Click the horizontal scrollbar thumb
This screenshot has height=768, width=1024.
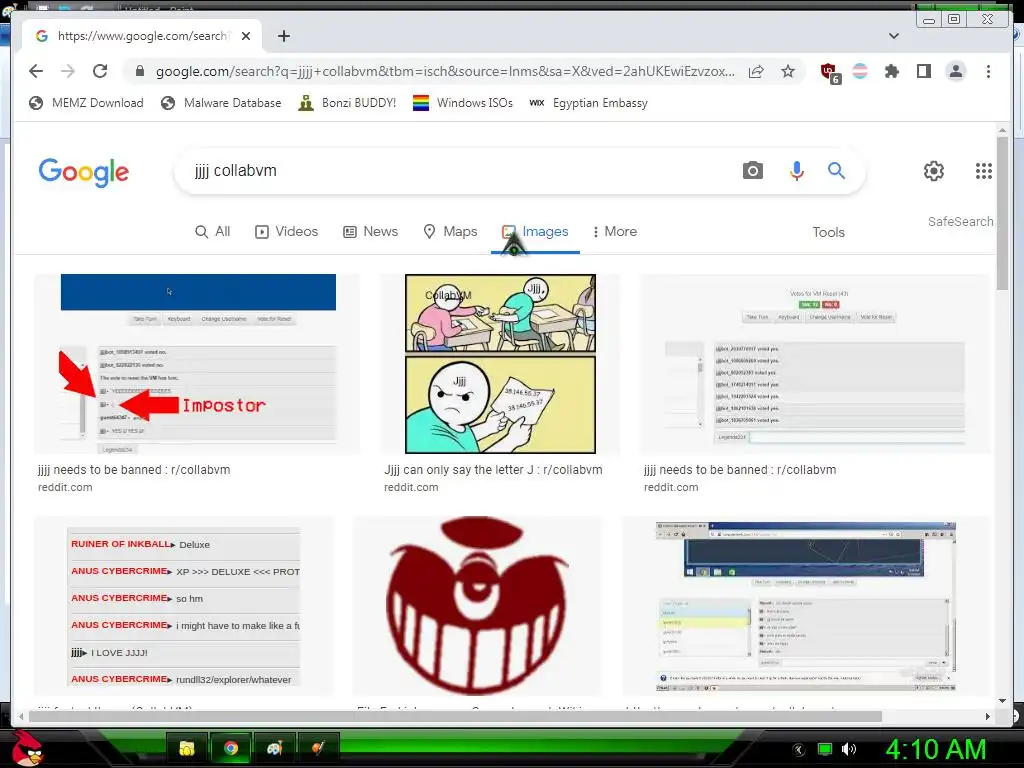click(455, 716)
